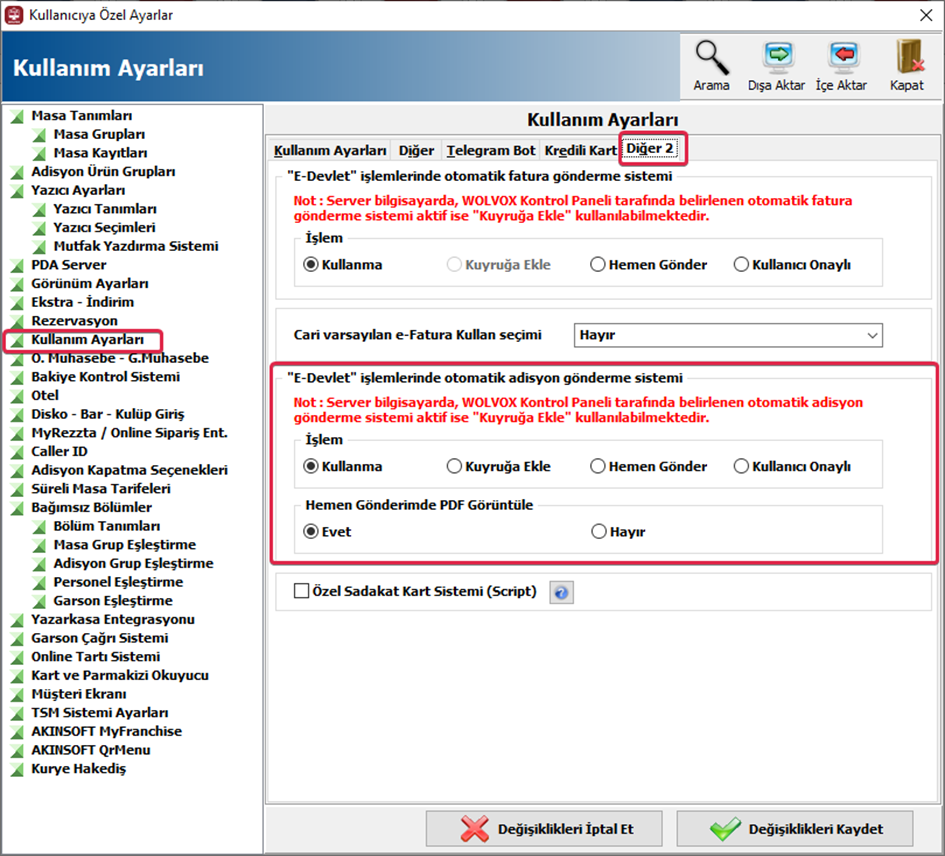Screen dimensions: 945x856
Task: Select Kullanma radio in adisyon gönderme section
Action: coord(311,467)
